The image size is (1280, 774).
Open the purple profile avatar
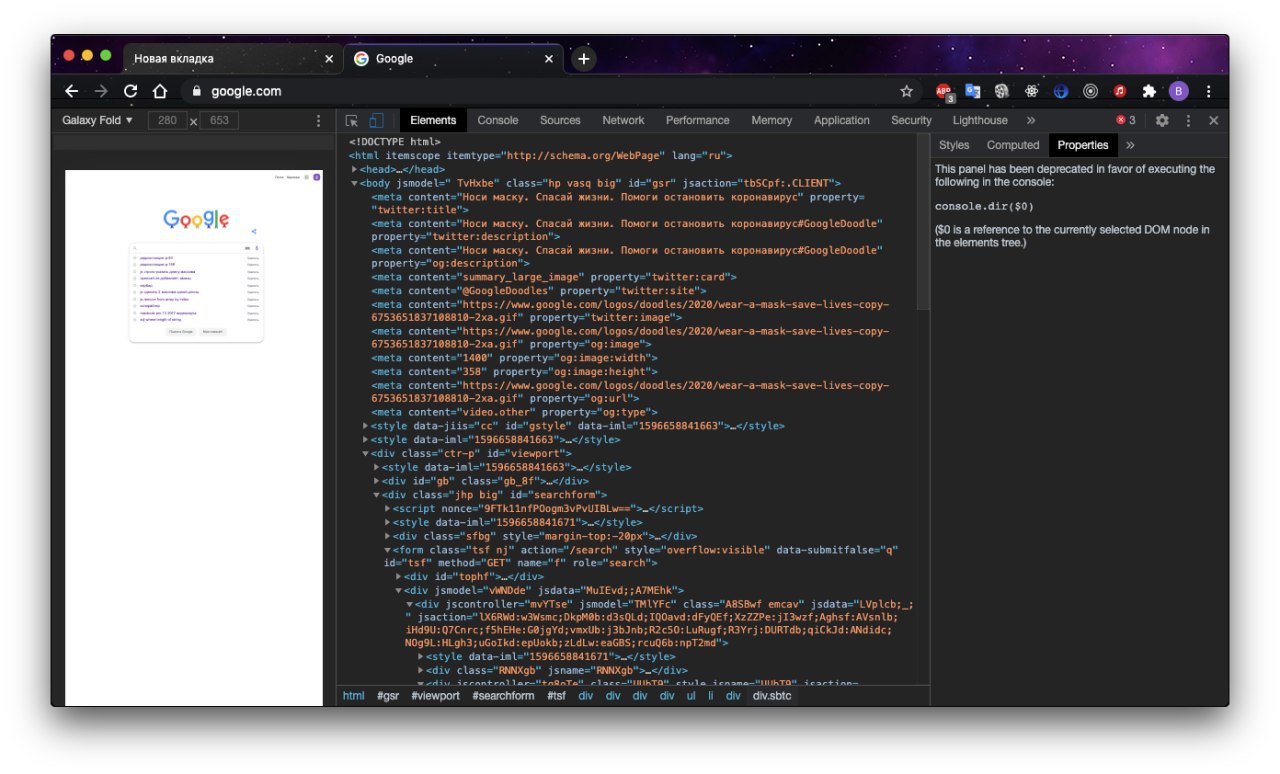pos(1179,91)
